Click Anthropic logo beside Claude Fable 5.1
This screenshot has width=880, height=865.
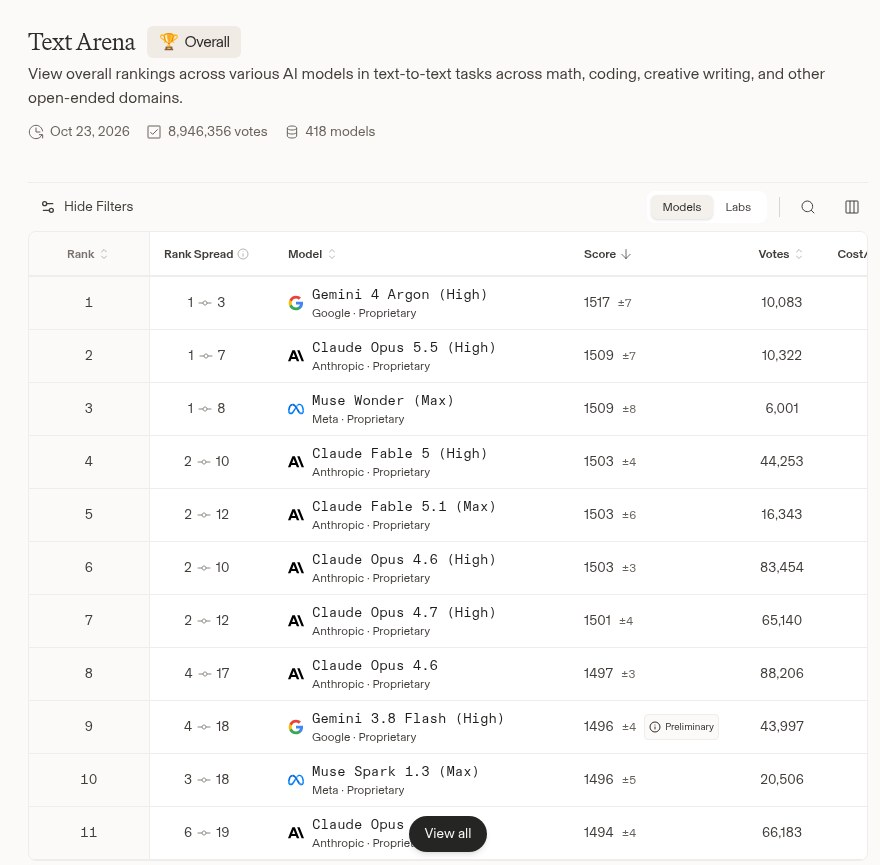pos(296,515)
